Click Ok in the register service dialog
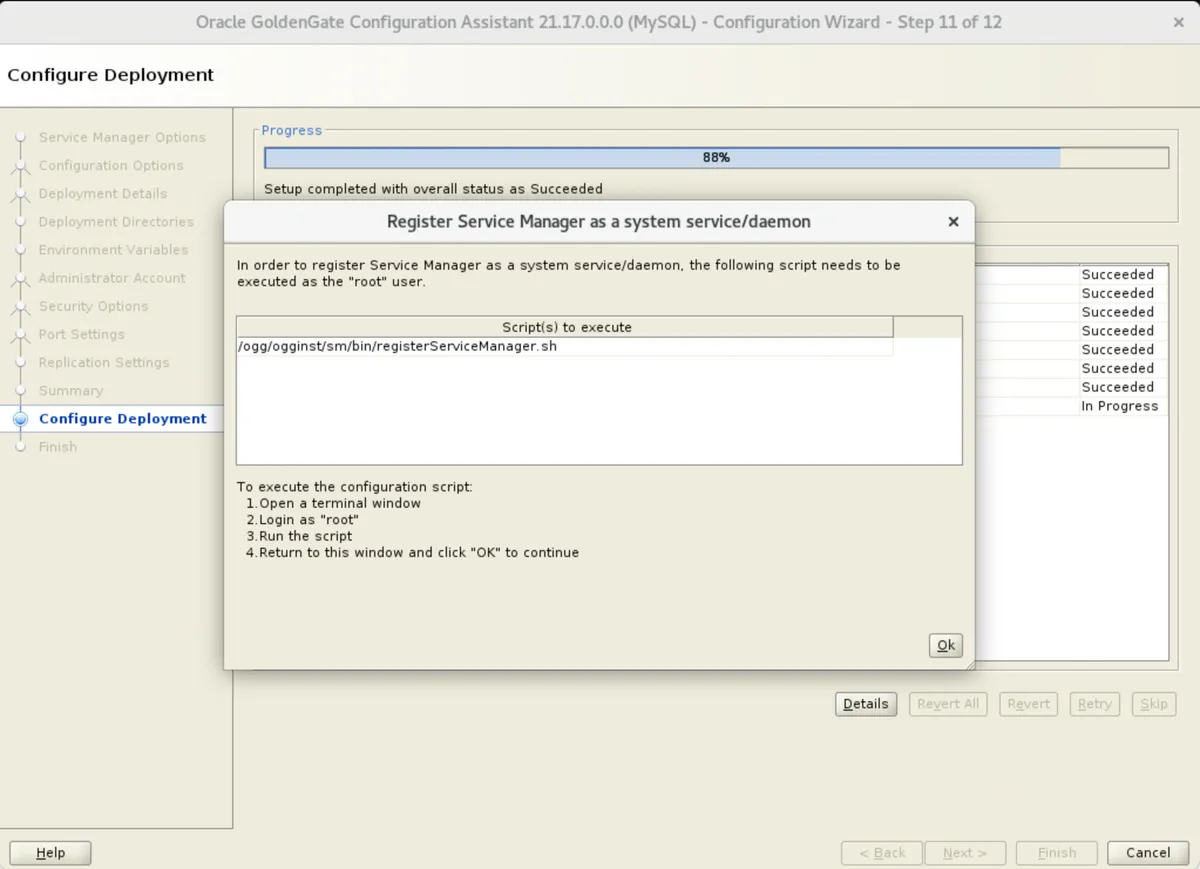This screenshot has width=1200, height=869. (x=945, y=645)
